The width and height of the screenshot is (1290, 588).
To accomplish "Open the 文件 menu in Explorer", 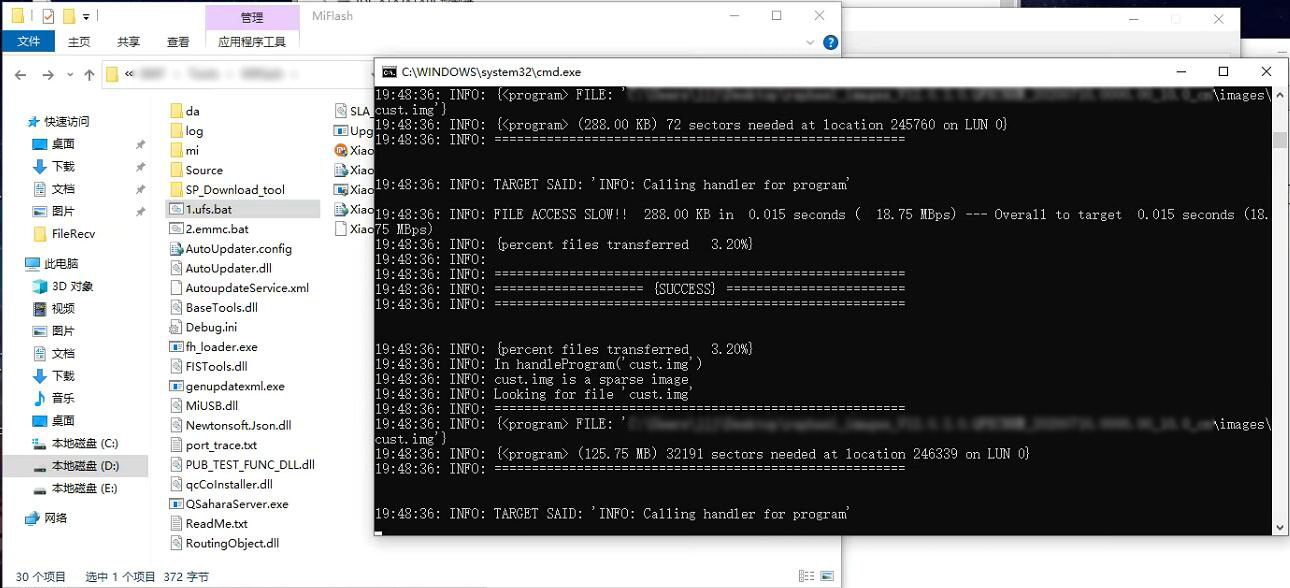I will (x=29, y=41).
